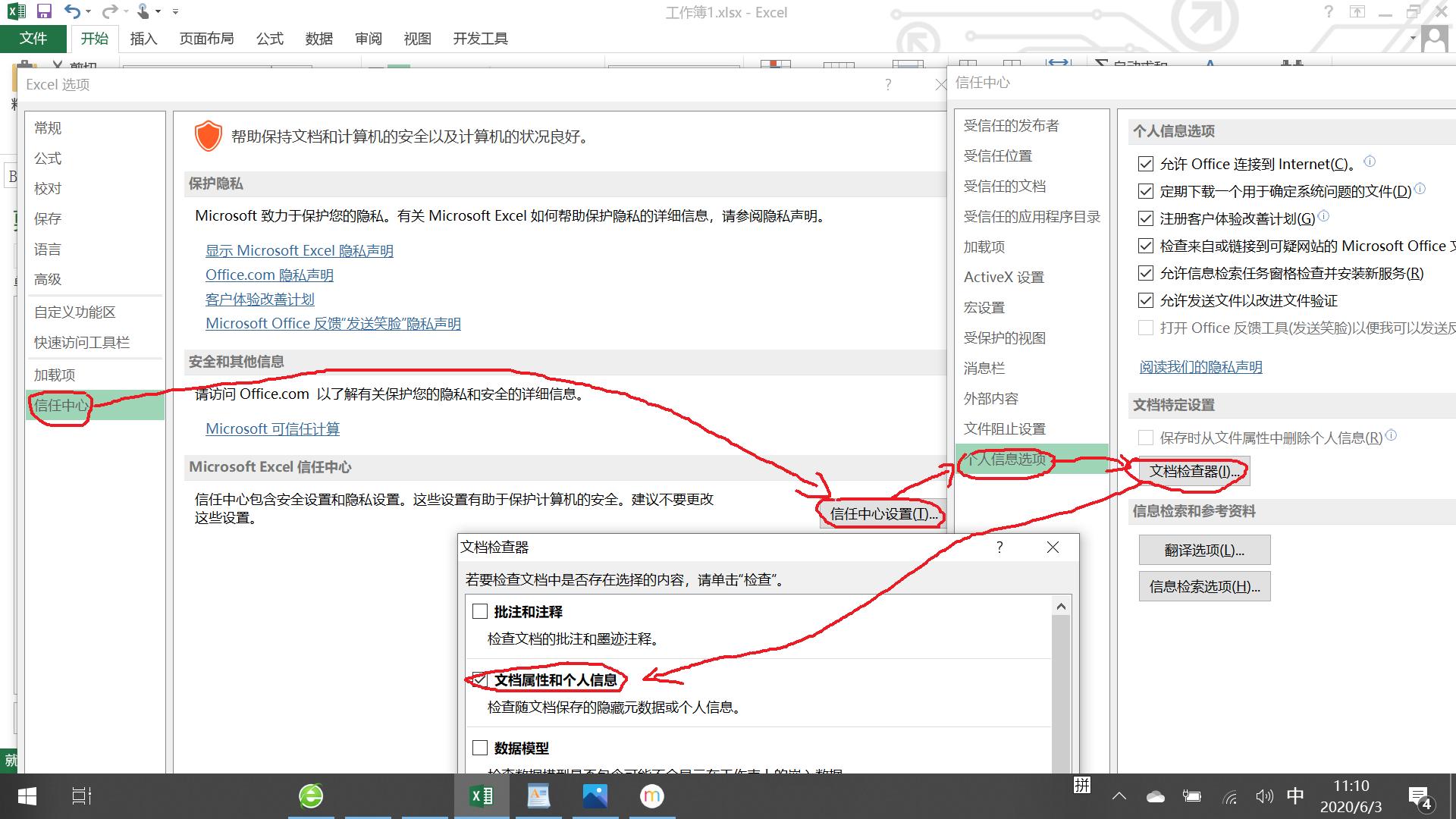The width and height of the screenshot is (1456, 819).
Task: Open the Office.com 隐私声明 link
Action: point(269,275)
